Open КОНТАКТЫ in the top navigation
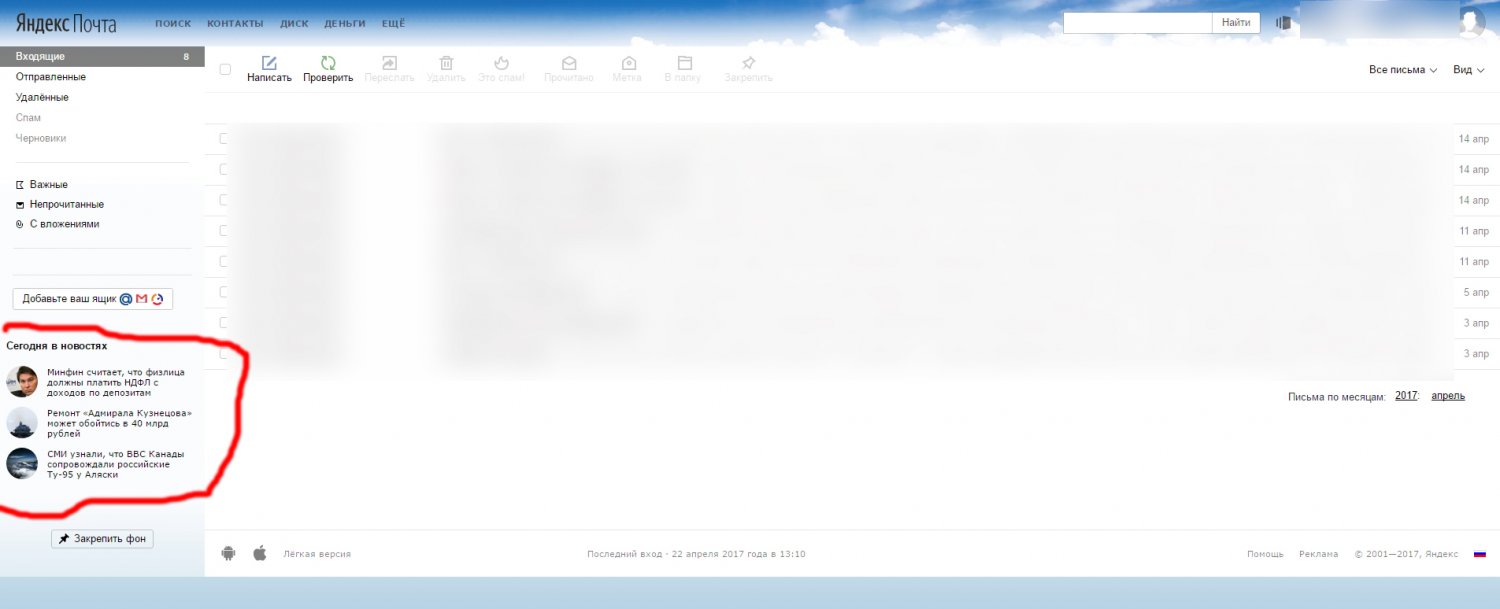Viewport: 1500px width, 609px height. [x=235, y=23]
